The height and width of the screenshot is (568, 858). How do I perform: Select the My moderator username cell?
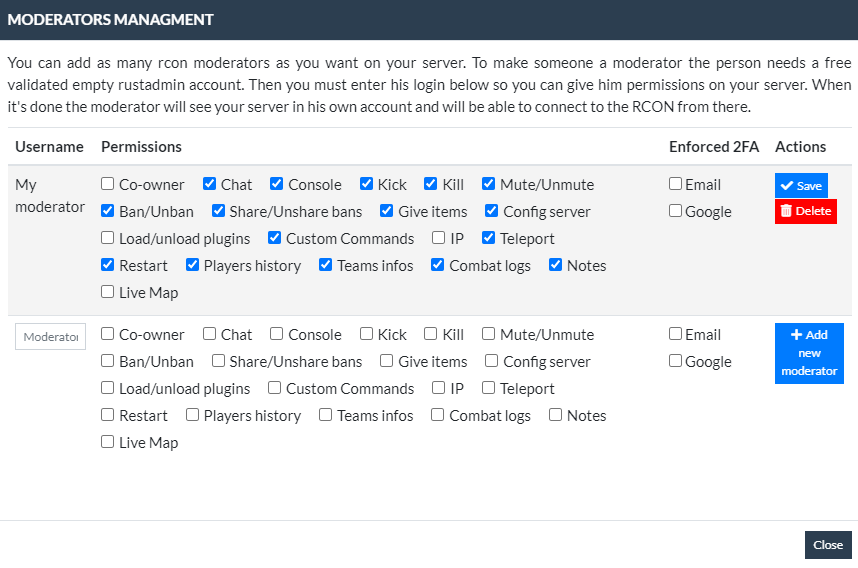[x=50, y=196]
